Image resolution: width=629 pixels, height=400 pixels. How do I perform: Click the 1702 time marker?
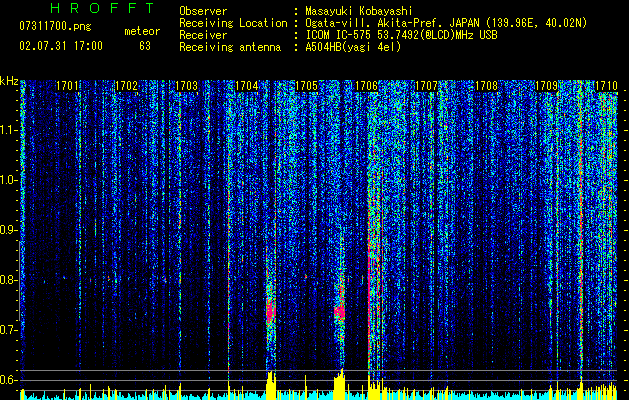pos(127,86)
